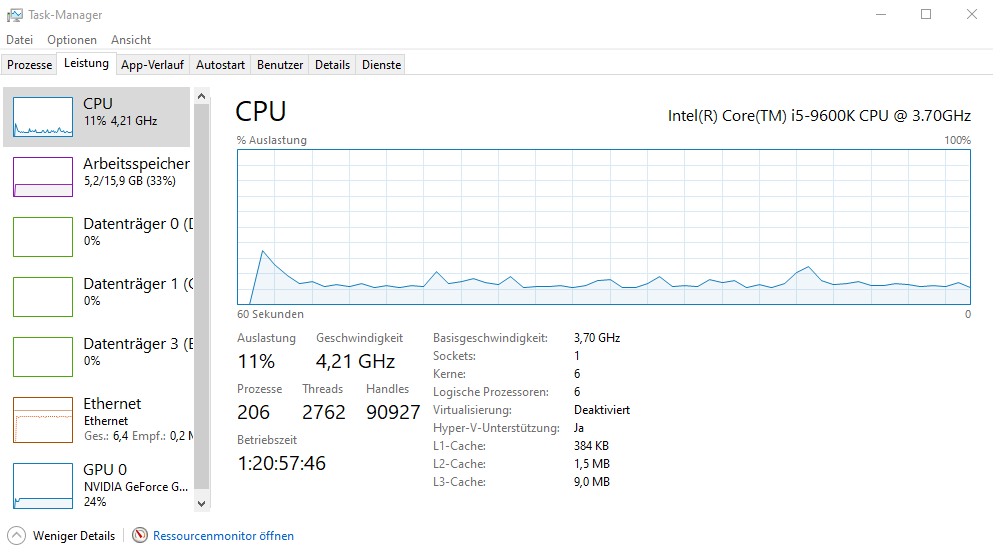Image resolution: width=993 pixels, height=559 pixels.
Task: Click the Ressourcenmonitor öffnen link
Action: tap(223, 536)
